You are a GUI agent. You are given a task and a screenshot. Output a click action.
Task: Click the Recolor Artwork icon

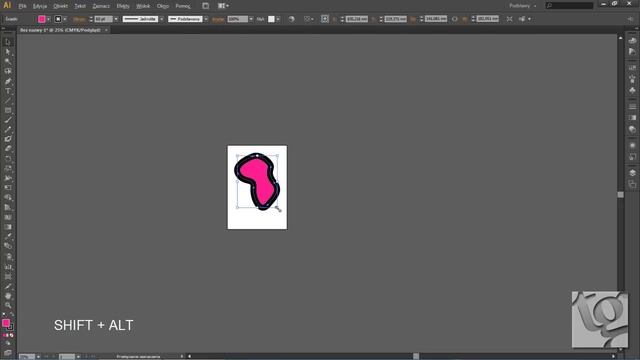pyautogui.click(x=291, y=19)
